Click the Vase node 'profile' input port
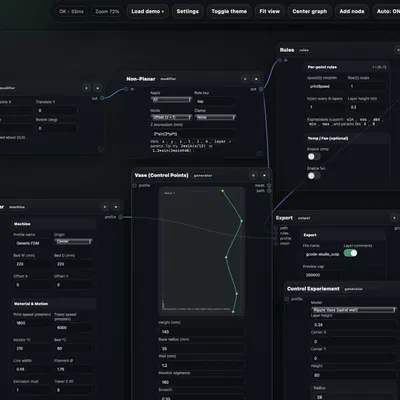Viewport: 400px width, 400px height. (x=135, y=186)
